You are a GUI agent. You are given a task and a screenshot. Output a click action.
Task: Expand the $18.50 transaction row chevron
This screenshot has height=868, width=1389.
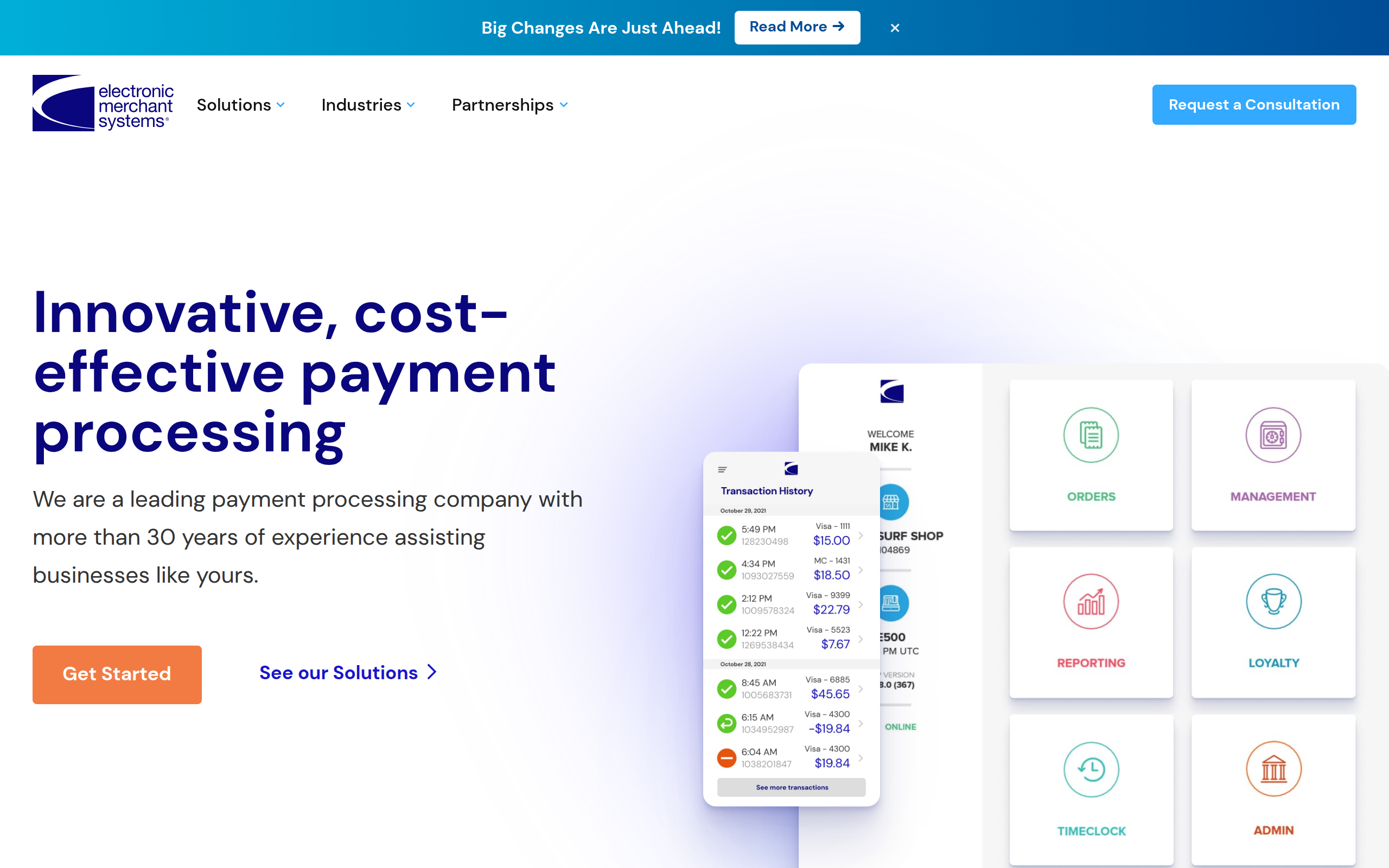click(861, 570)
